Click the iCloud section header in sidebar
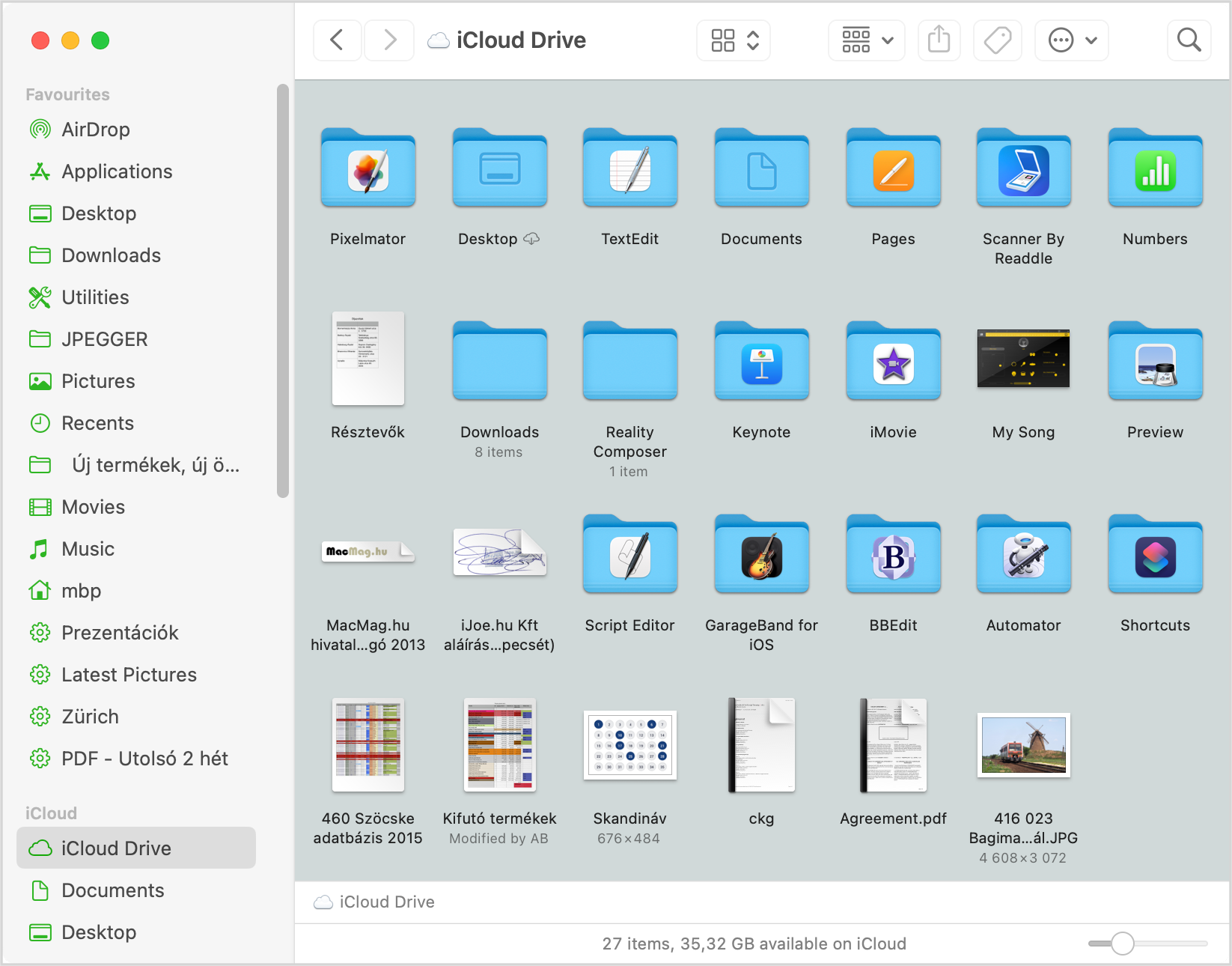Viewport: 1232px width, 966px height. (51, 813)
